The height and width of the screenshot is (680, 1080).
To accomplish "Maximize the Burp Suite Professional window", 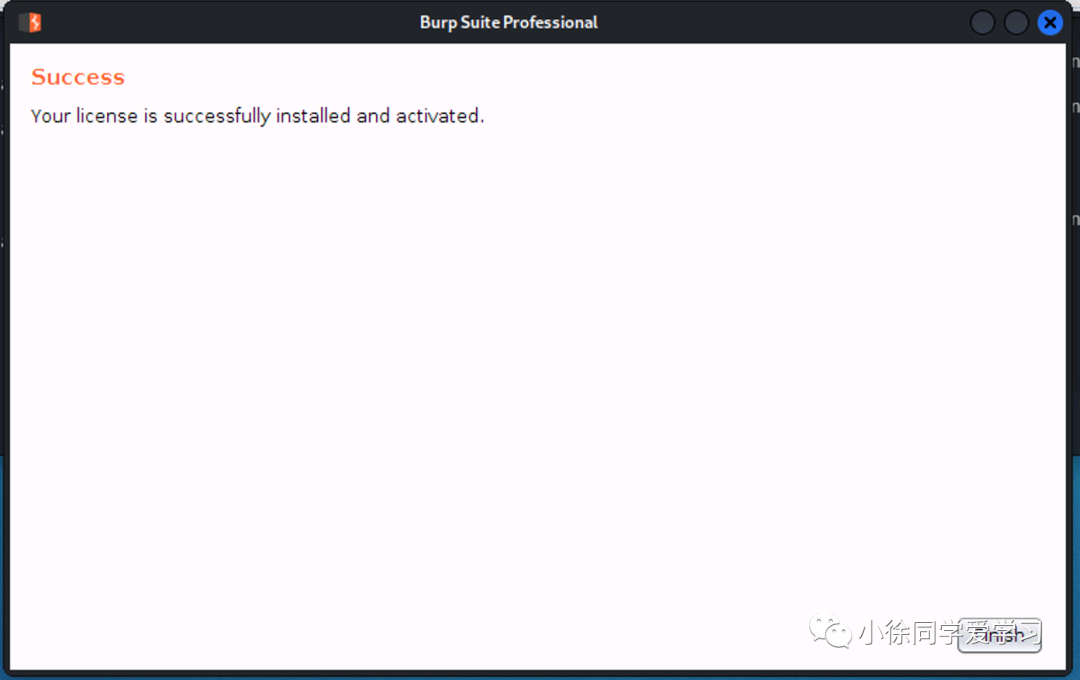I will tap(1016, 23).
